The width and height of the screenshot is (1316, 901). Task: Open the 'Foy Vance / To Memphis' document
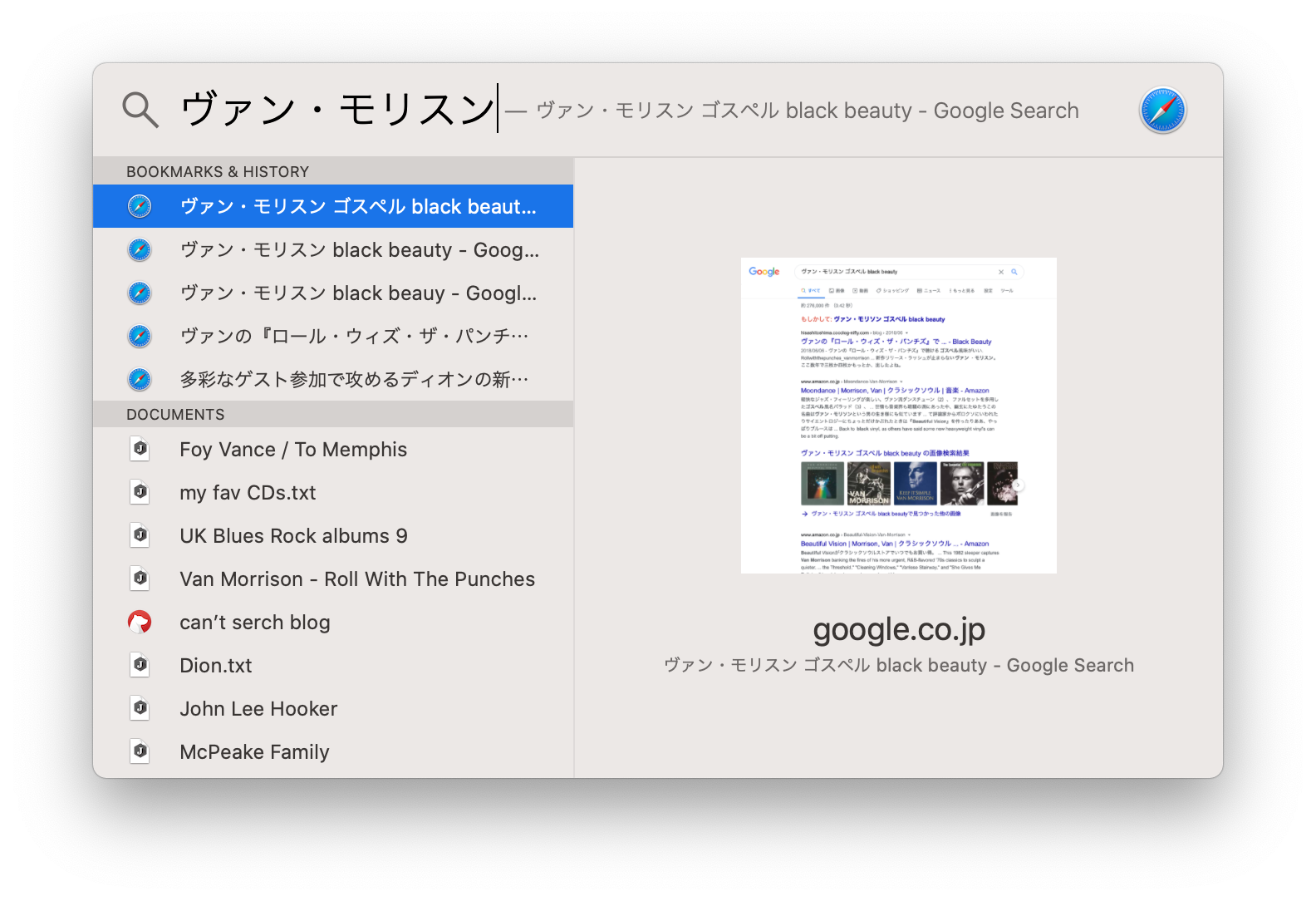(x=333, y=449)
